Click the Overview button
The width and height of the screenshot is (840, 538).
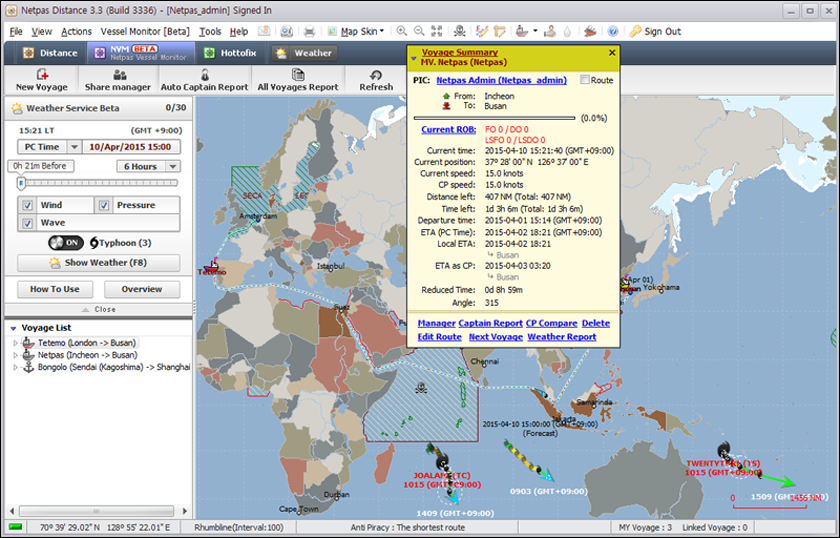(142, 289)
